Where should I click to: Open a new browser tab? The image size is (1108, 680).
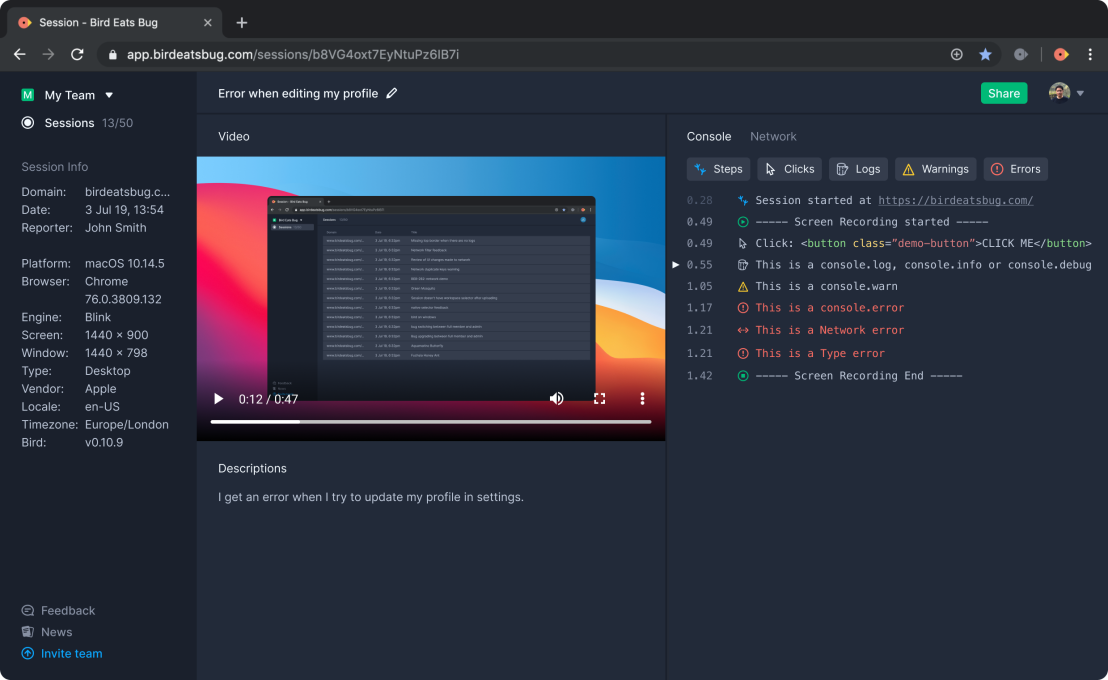click(242, 23)
